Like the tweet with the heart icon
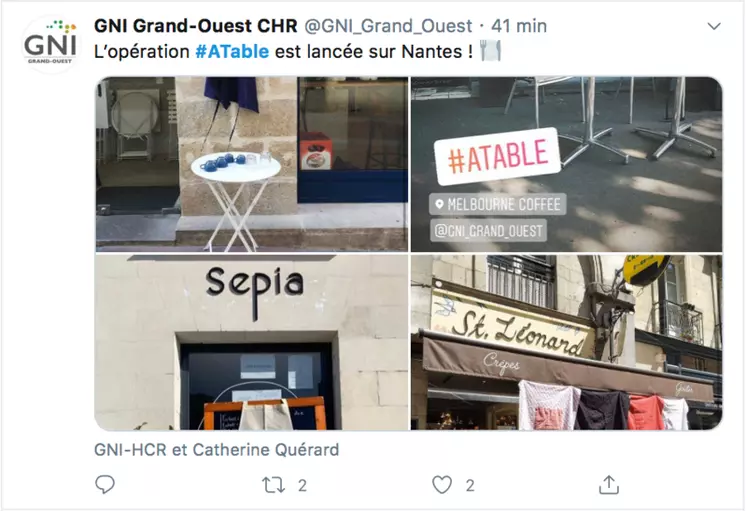 [442, 485]
